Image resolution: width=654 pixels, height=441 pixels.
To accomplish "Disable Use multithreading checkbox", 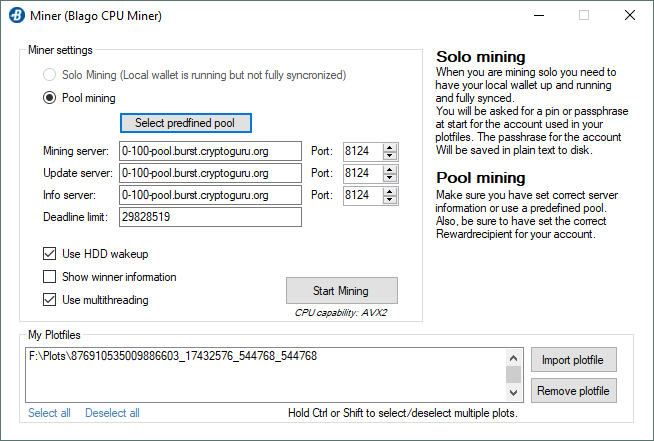I will click(x=49, y=300).
